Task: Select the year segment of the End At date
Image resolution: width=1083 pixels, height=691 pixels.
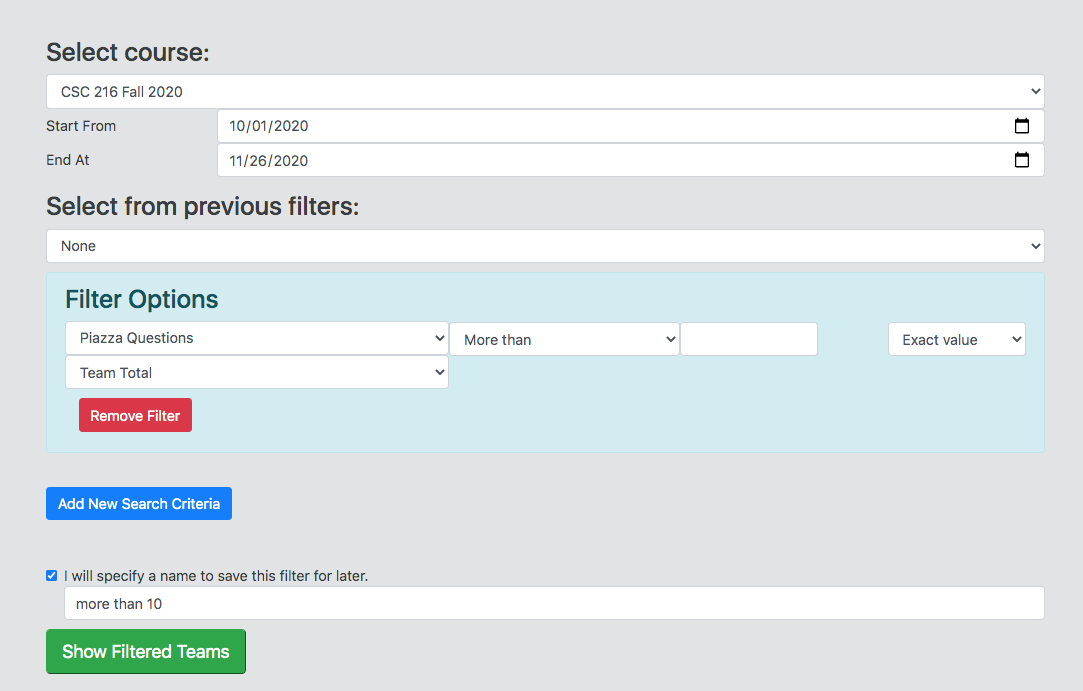Action: click(291, 160)
